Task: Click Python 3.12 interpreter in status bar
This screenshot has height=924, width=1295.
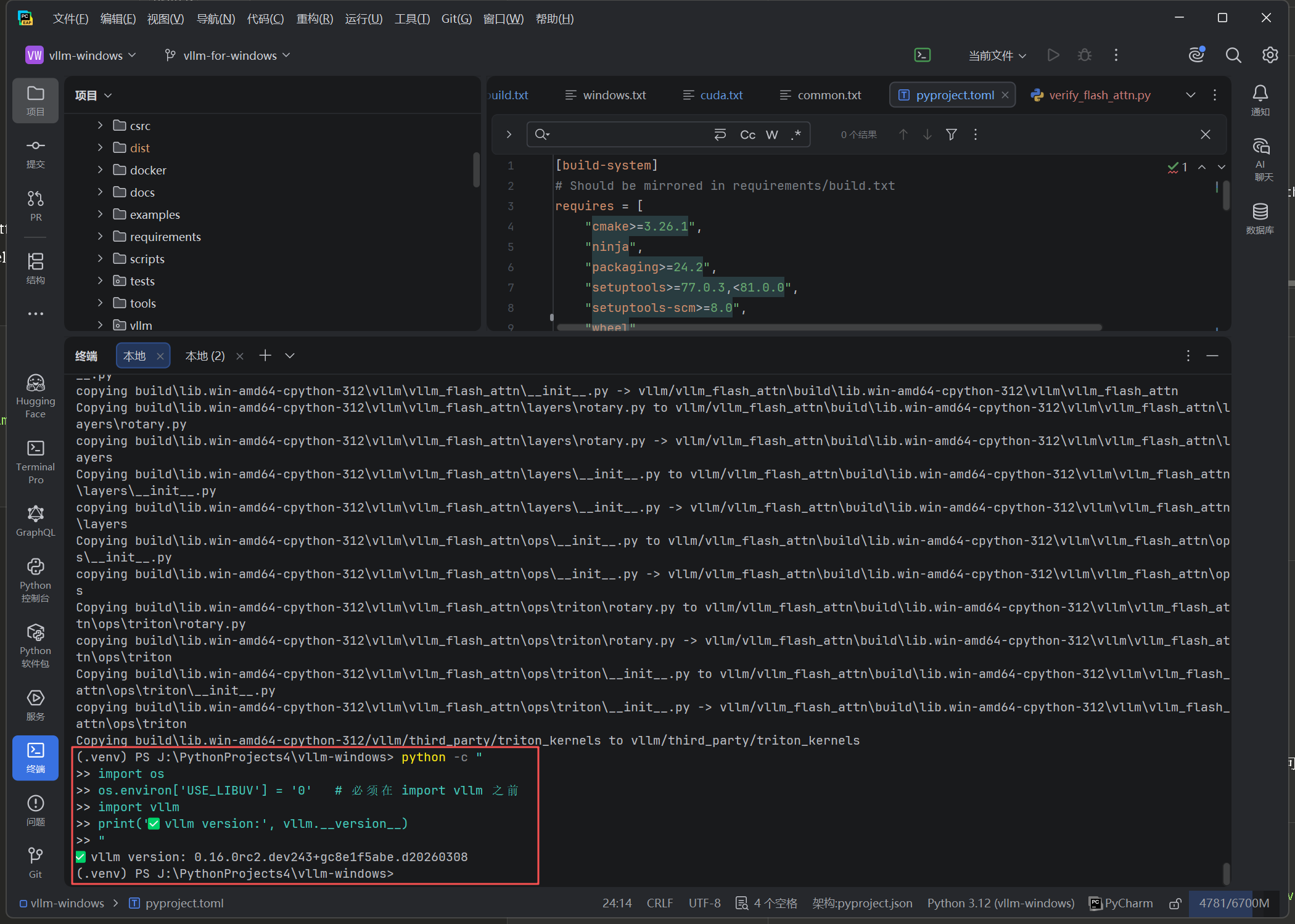Action: 1000,903
